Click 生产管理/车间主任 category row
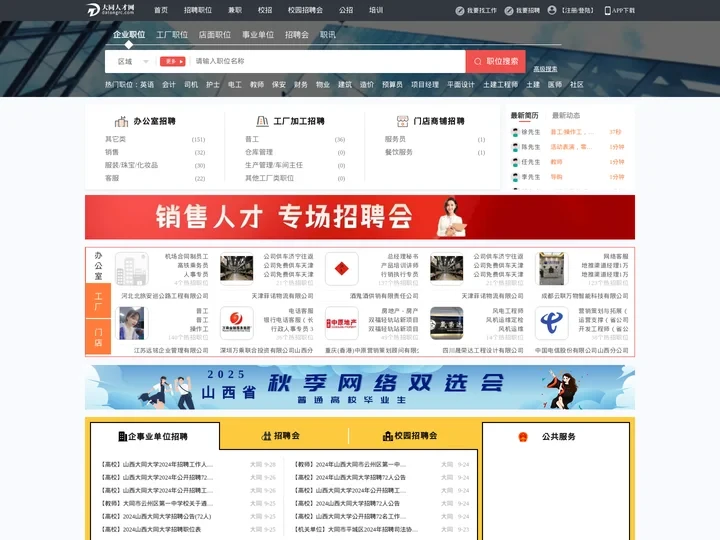720x540 pixels. 295,165
